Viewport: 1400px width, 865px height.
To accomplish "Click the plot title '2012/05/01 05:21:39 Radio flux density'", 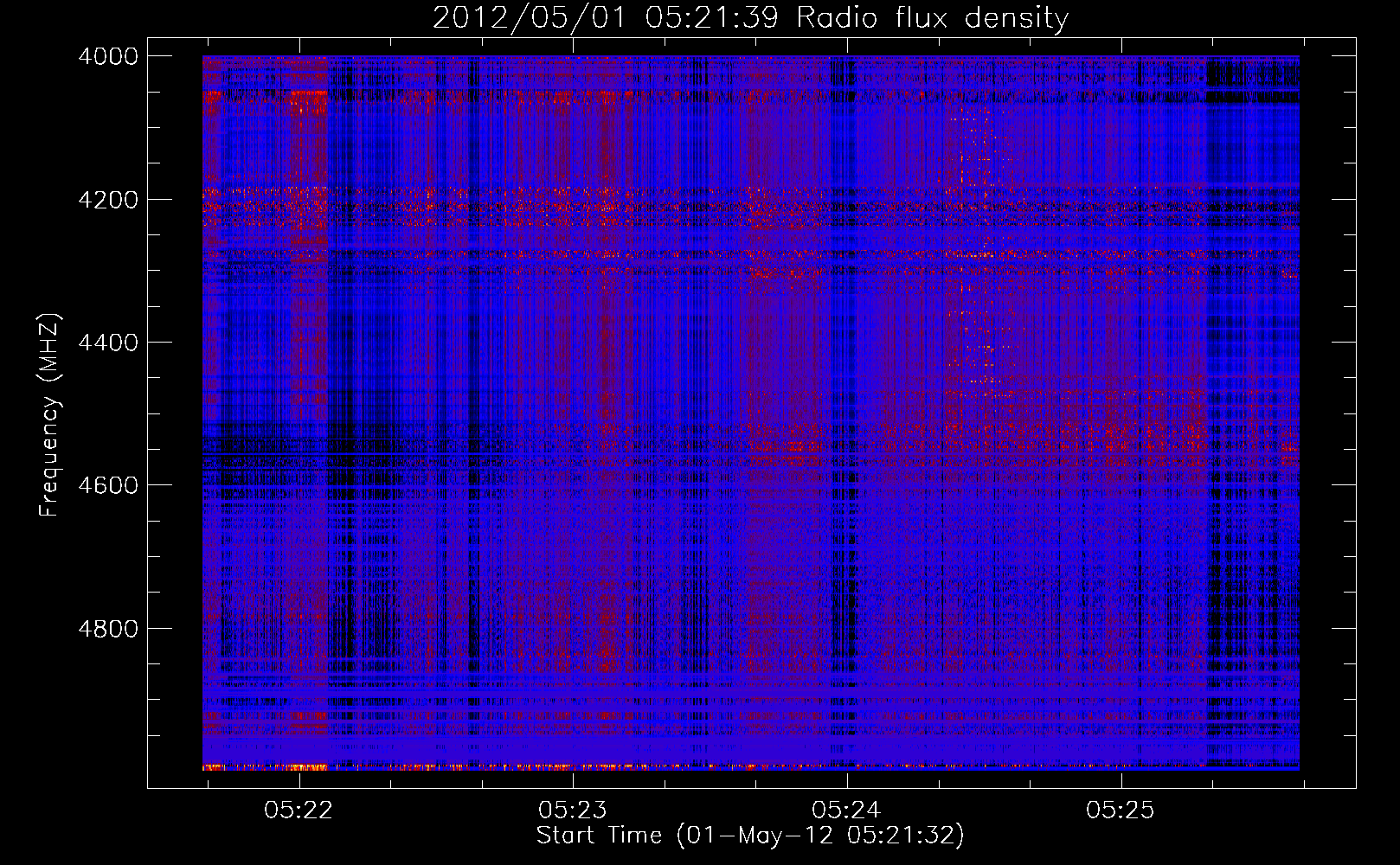I will (x=750, y=18).
